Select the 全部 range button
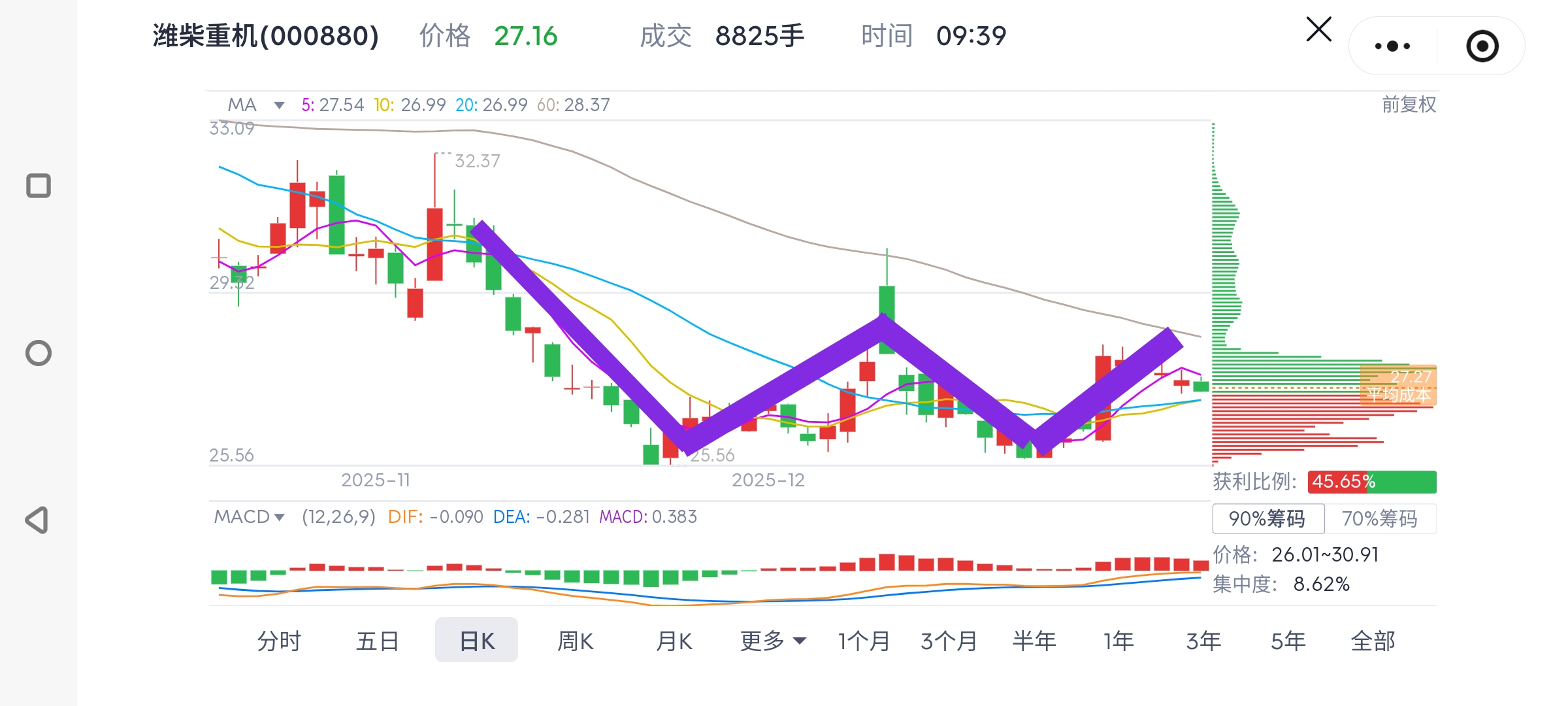 [1373, 641]
